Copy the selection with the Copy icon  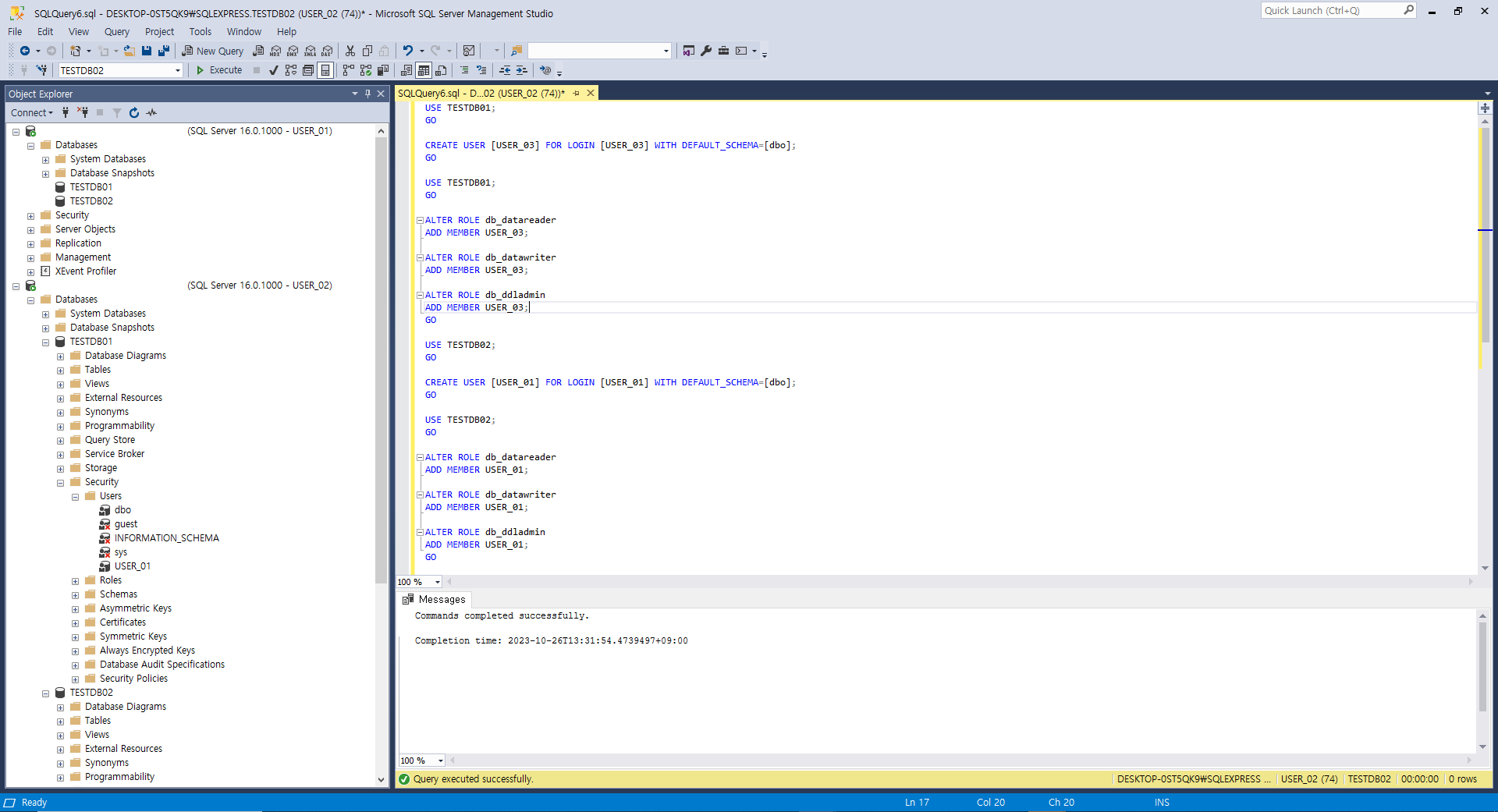[x=367, y=51]
